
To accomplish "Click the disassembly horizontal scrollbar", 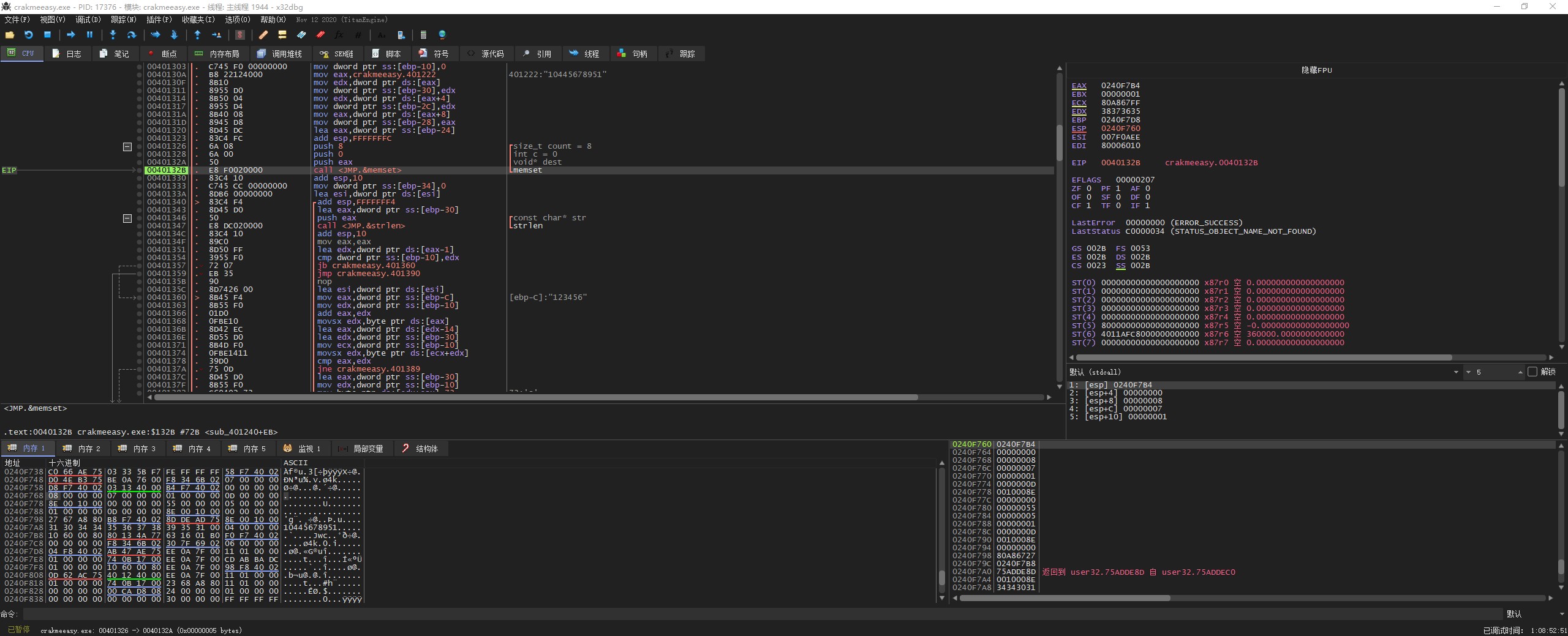I will pos(536,397).
